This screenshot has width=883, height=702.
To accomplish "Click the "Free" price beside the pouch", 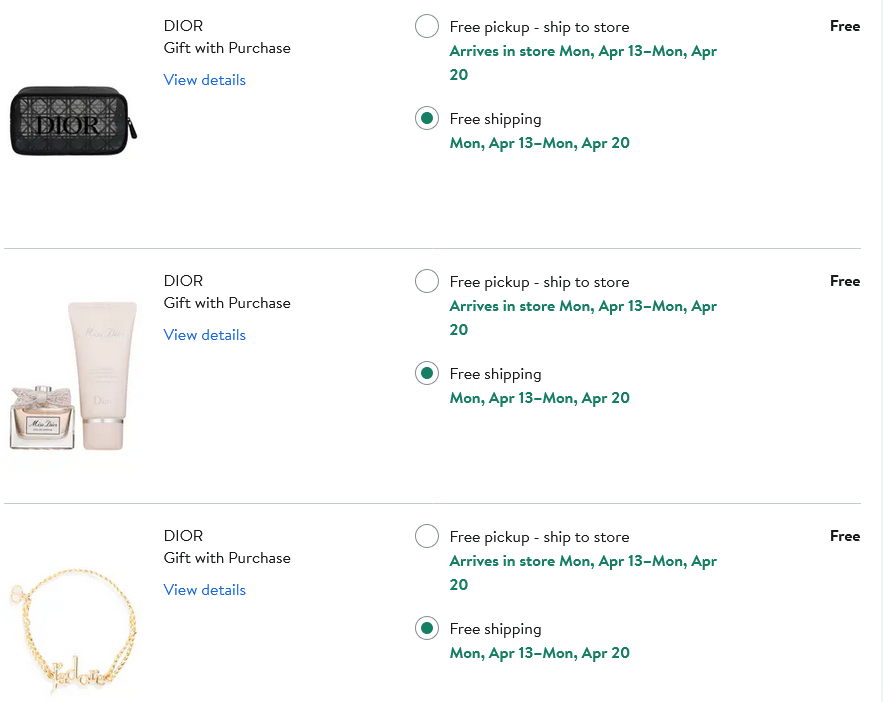I will pyautogui.click(x=844, y=26).
